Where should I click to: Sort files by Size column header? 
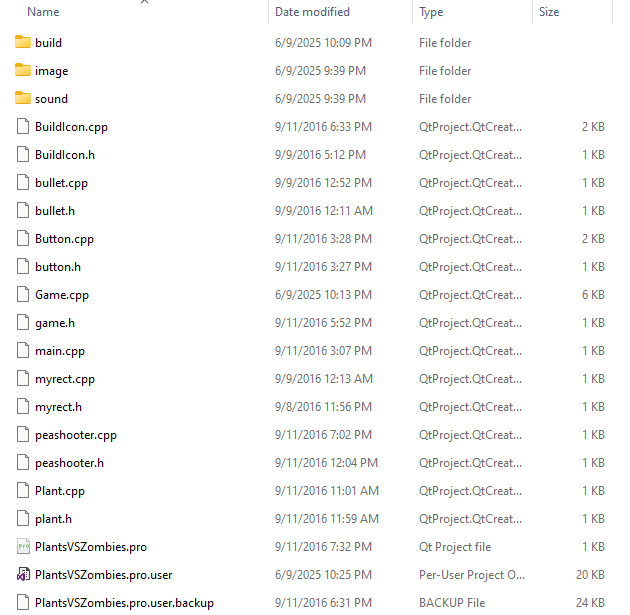(549, 12)
